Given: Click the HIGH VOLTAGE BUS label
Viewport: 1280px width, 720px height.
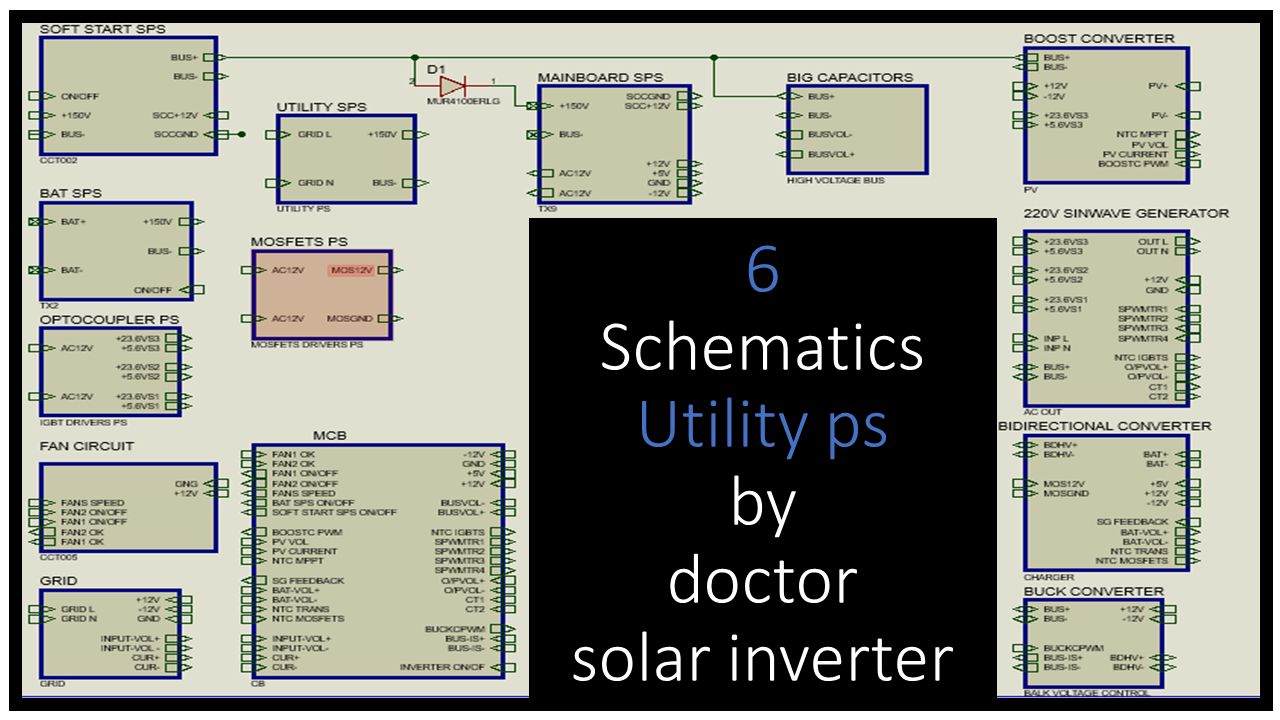Looking at the screenshot, I should tap(836, 181).
